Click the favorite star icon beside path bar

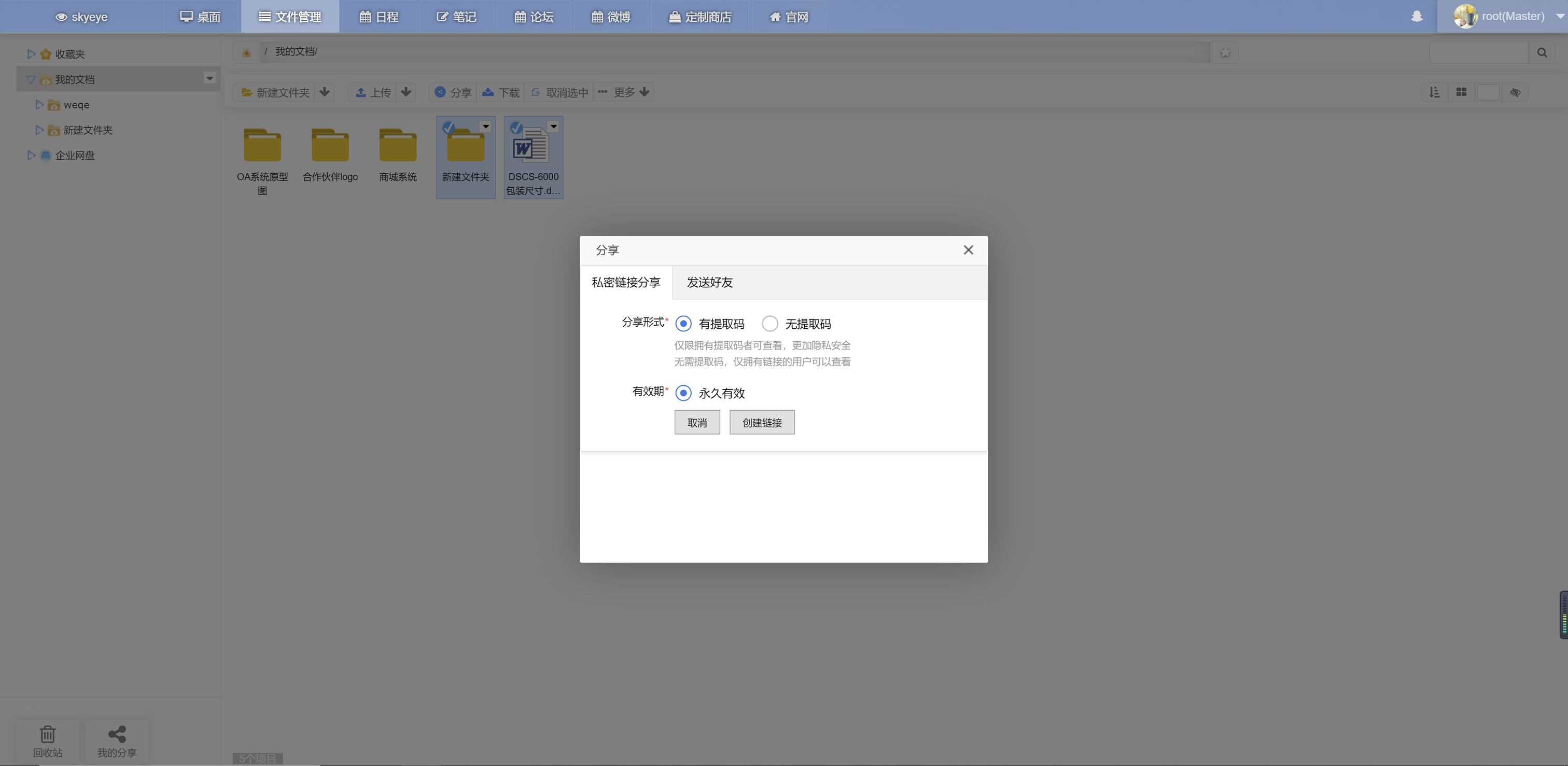click(1225, 53)
